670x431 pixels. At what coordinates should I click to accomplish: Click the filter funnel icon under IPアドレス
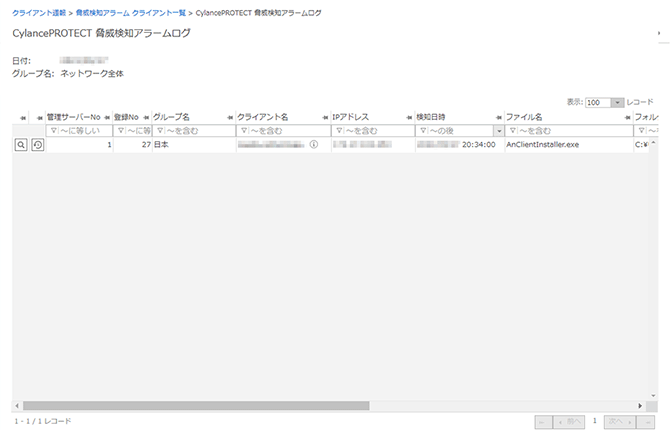pos(338,131)
